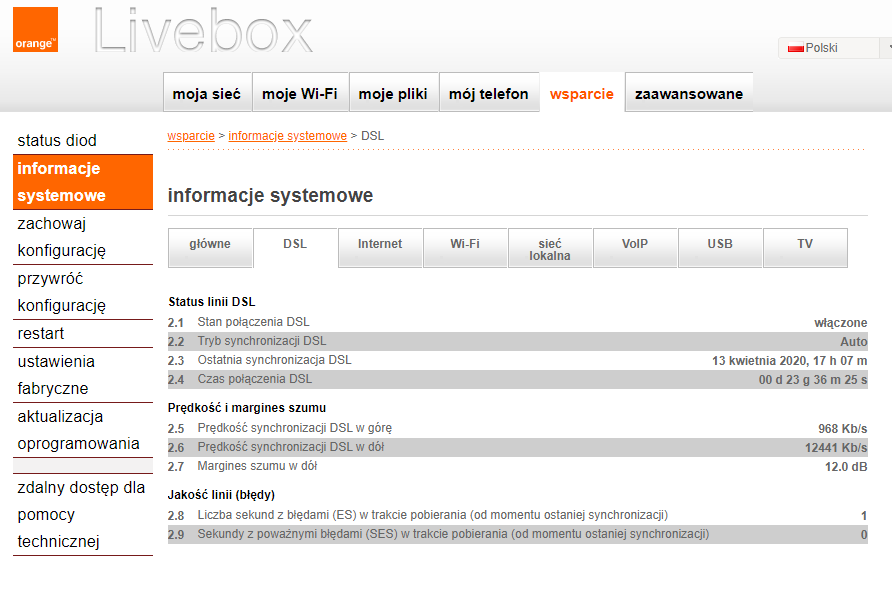Switch to the Internet tab

click(x=380, y=245)
